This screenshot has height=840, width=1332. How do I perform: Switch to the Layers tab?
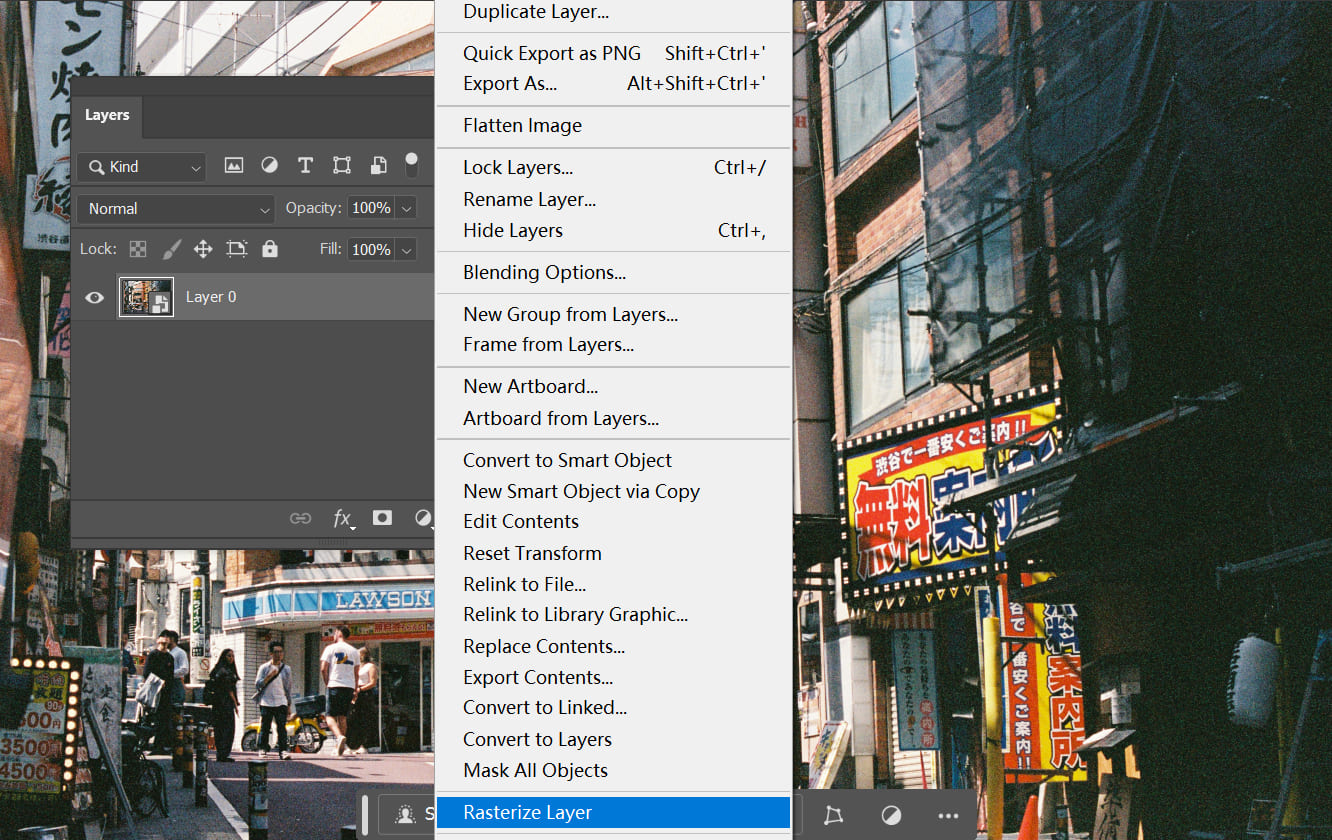tap(107, 115)
